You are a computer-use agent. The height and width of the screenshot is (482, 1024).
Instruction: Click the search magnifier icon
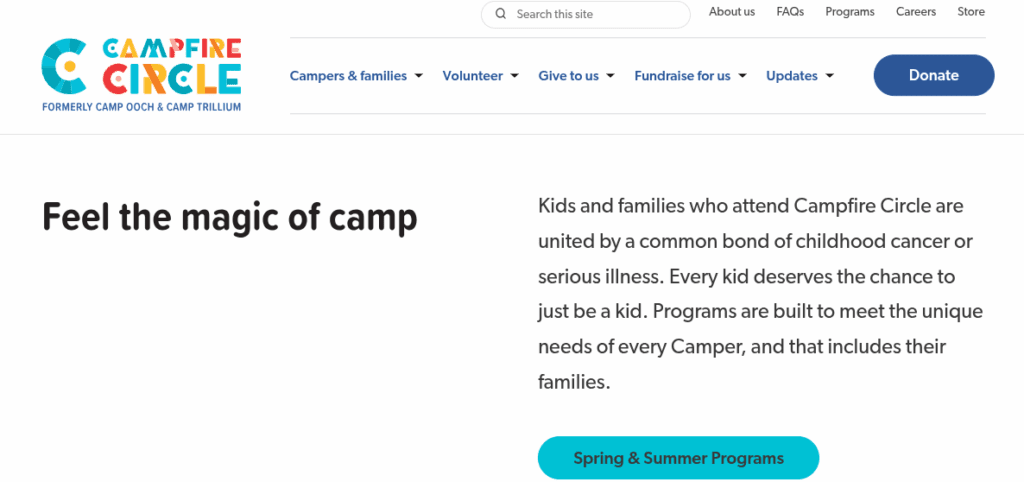pyautogui.click(x=500, y=15)
